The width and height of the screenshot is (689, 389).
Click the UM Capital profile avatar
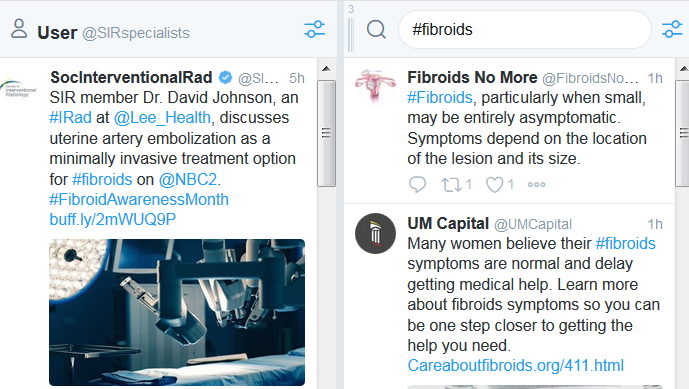click(x=375, y=233)
